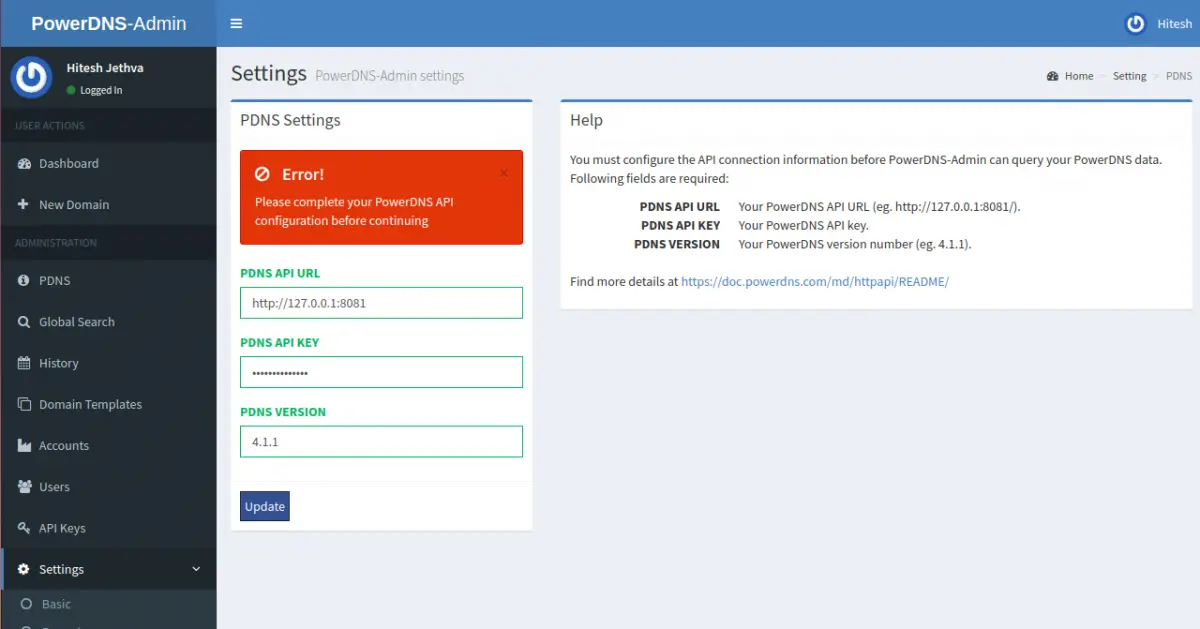View the History page
Screen dimensions: 1200x629
point(60,362)
